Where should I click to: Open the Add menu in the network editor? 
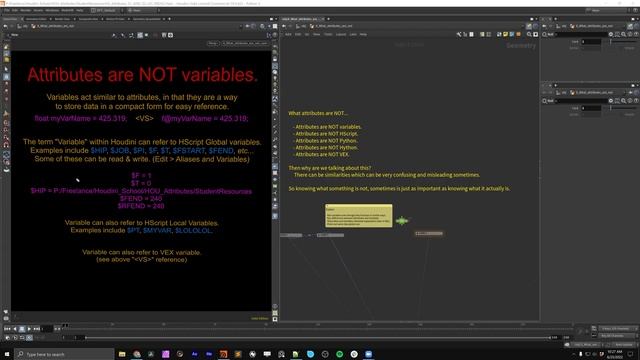point(288,35)
